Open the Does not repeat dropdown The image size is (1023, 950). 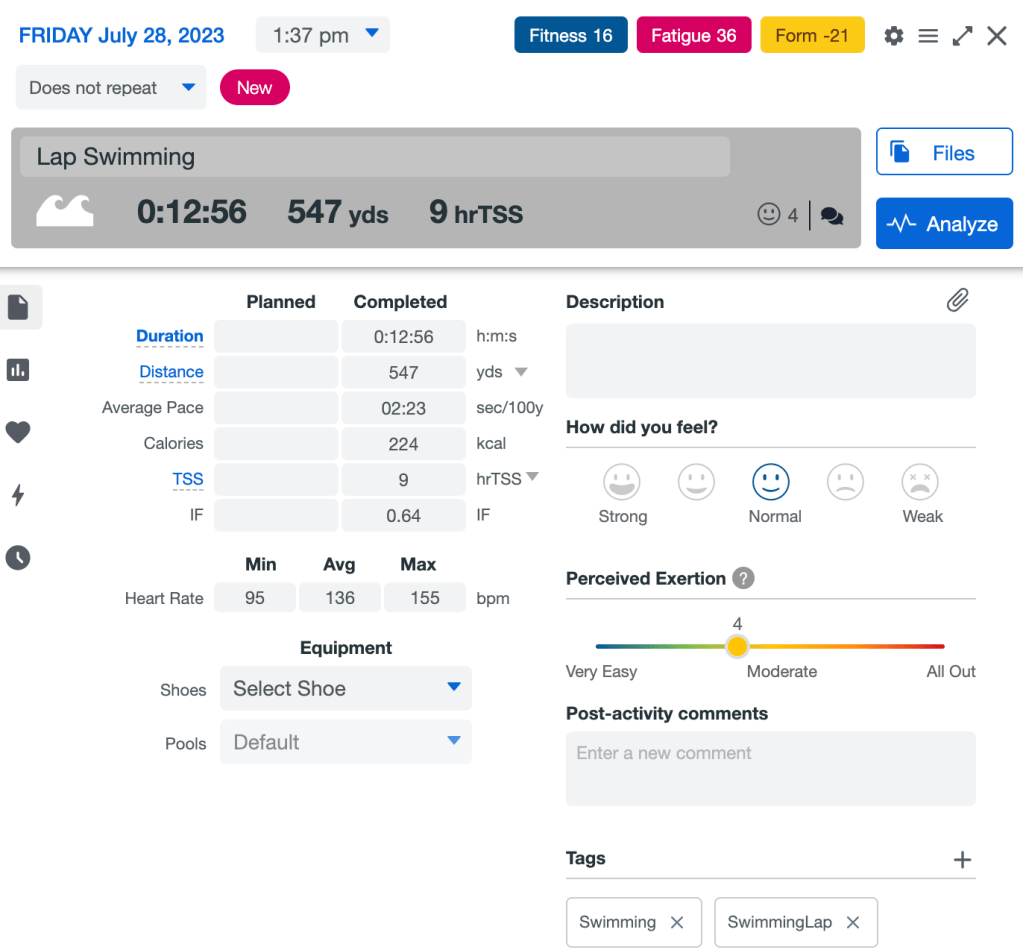[111, 88]
